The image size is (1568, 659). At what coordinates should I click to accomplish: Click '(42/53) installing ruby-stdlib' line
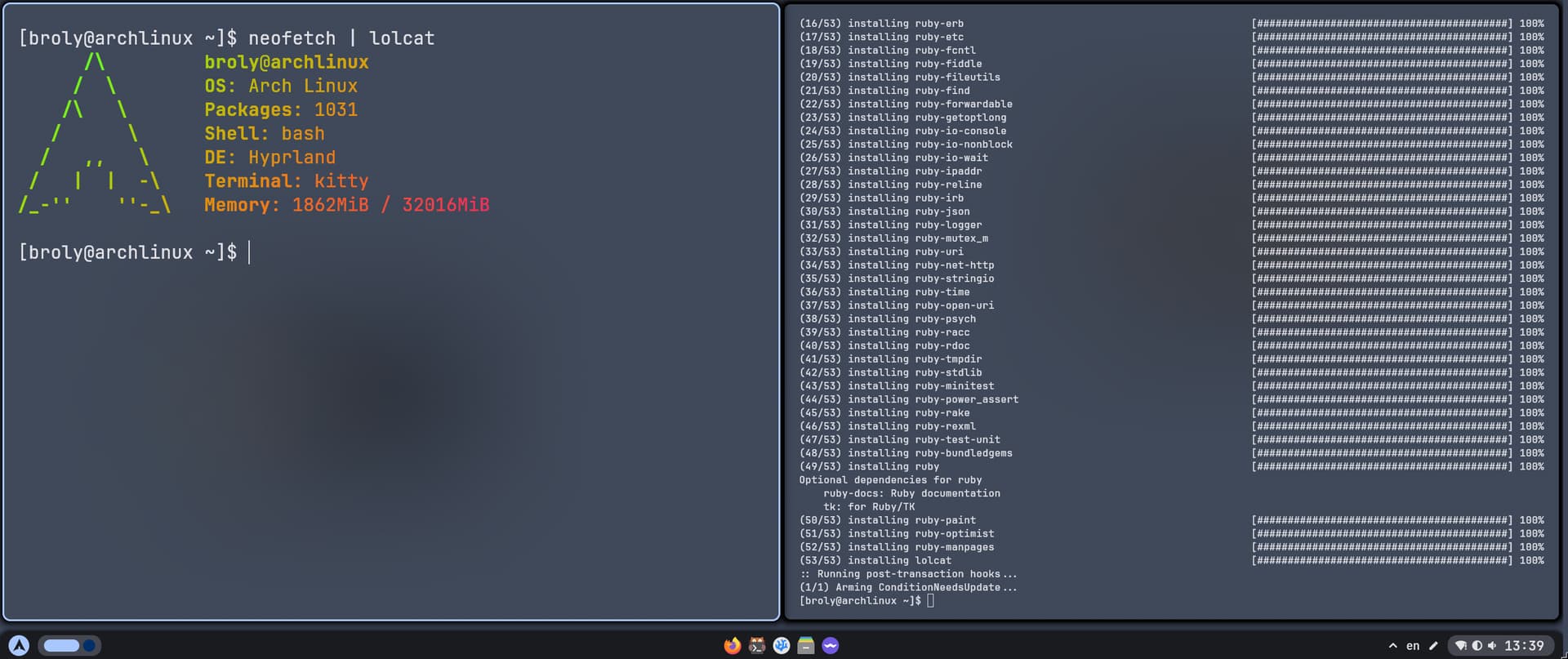[890, 372]
